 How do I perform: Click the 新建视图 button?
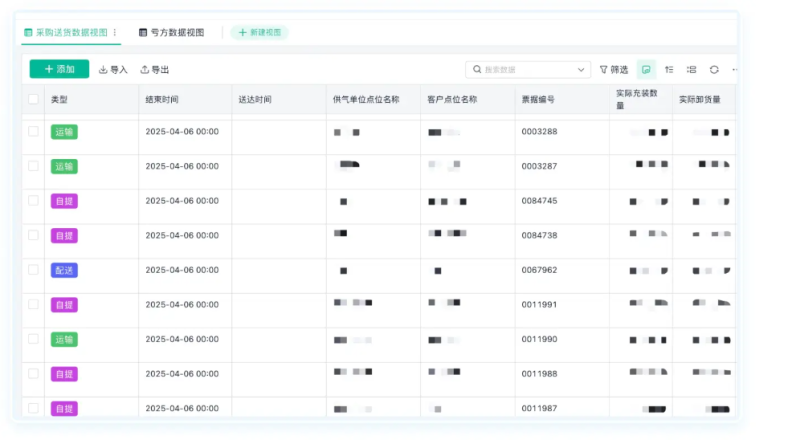point(259,33)
